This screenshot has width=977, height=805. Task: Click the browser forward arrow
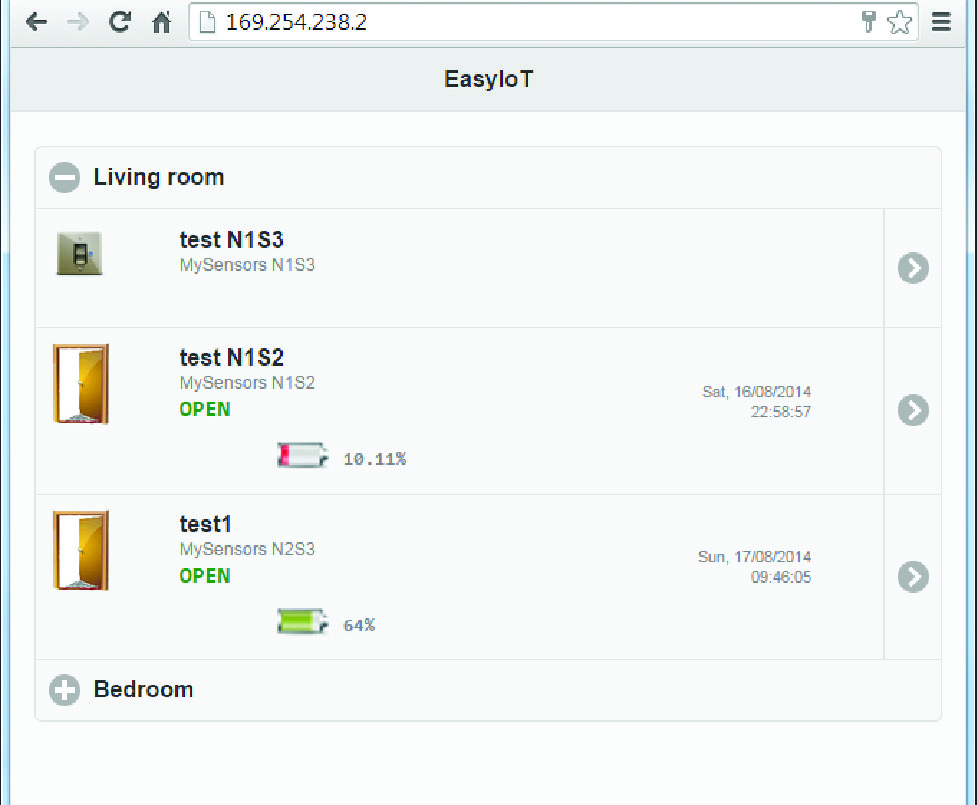78,22
